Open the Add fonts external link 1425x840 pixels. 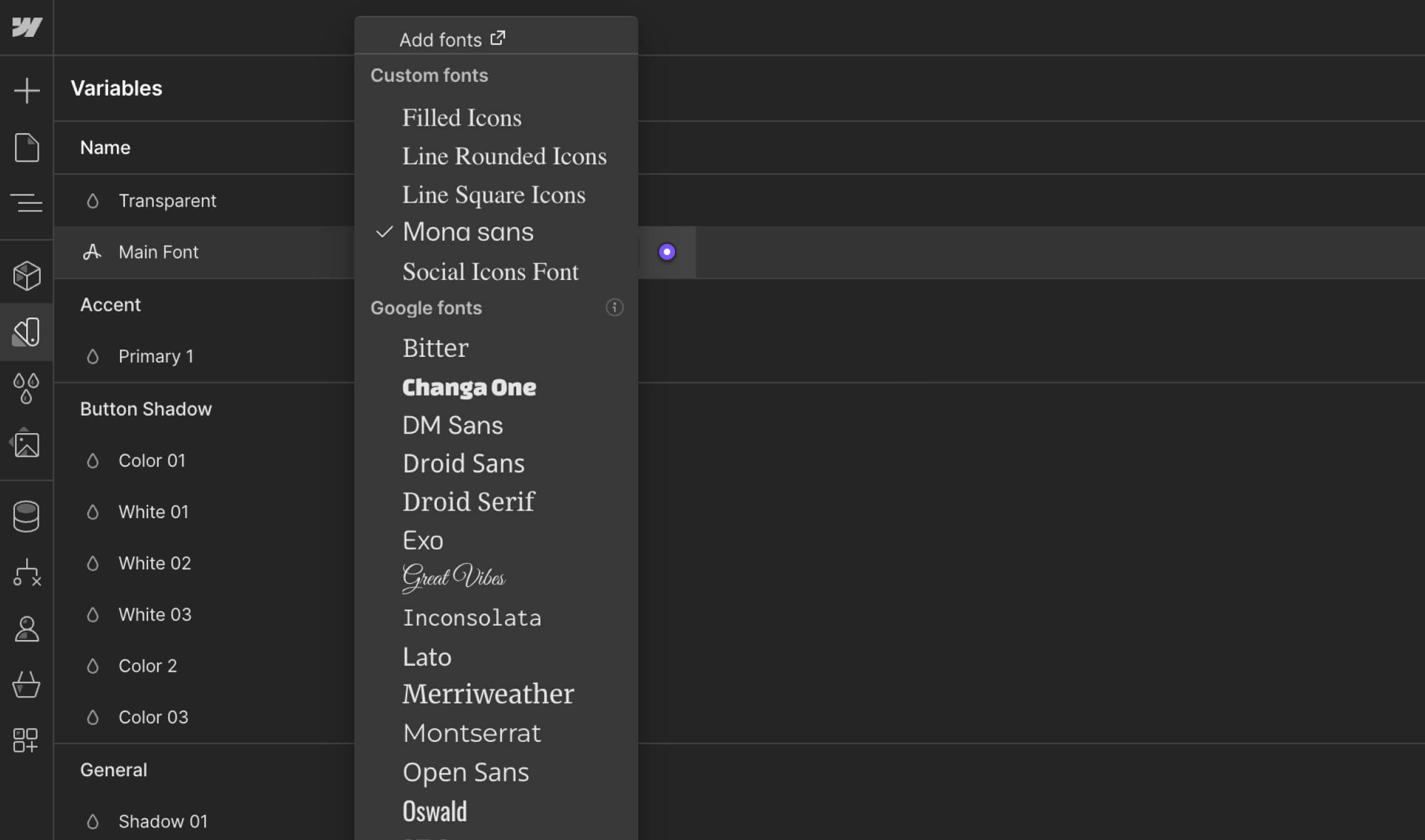coord(452,39)
